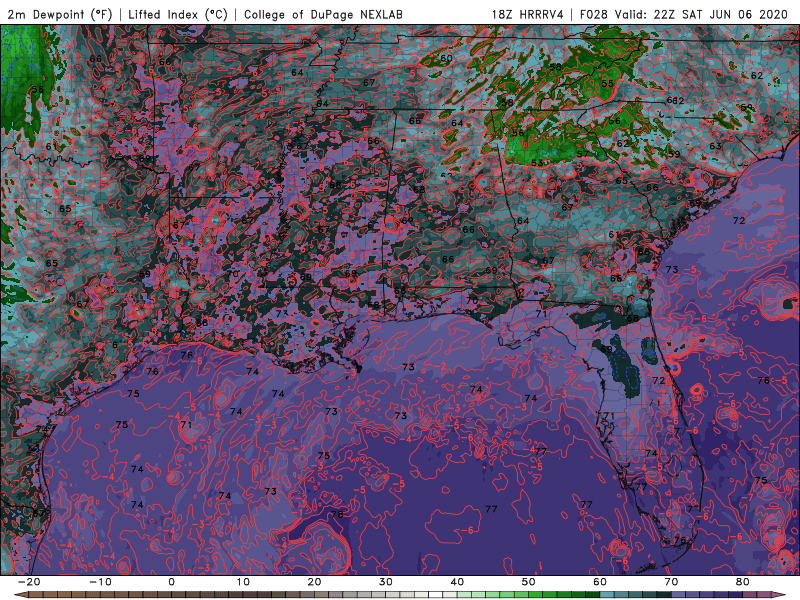Click the "57" dewpoint value on map

[583, 154]
